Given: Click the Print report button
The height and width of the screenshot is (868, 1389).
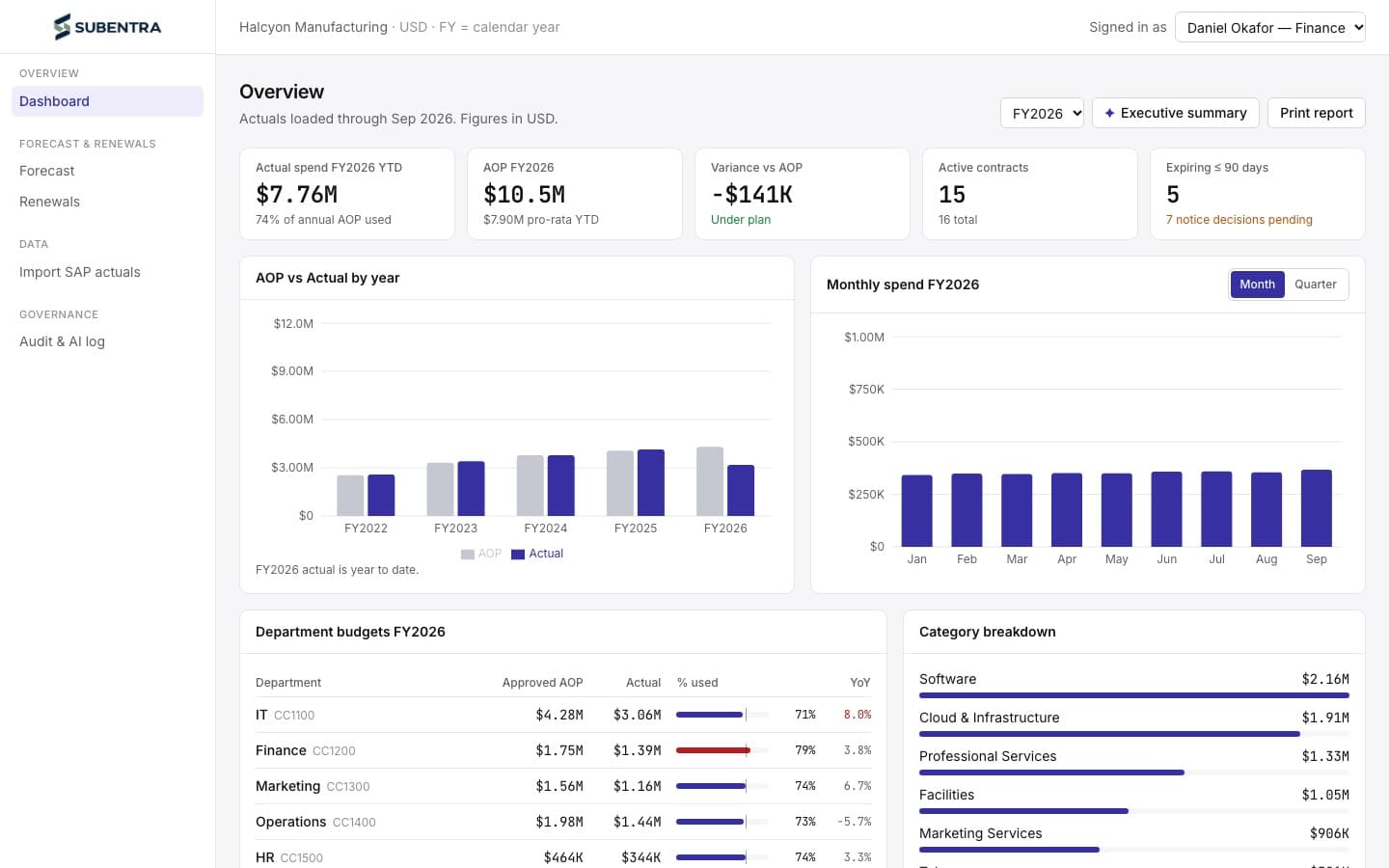Looking at the screenshot, I should point(1316,113).
